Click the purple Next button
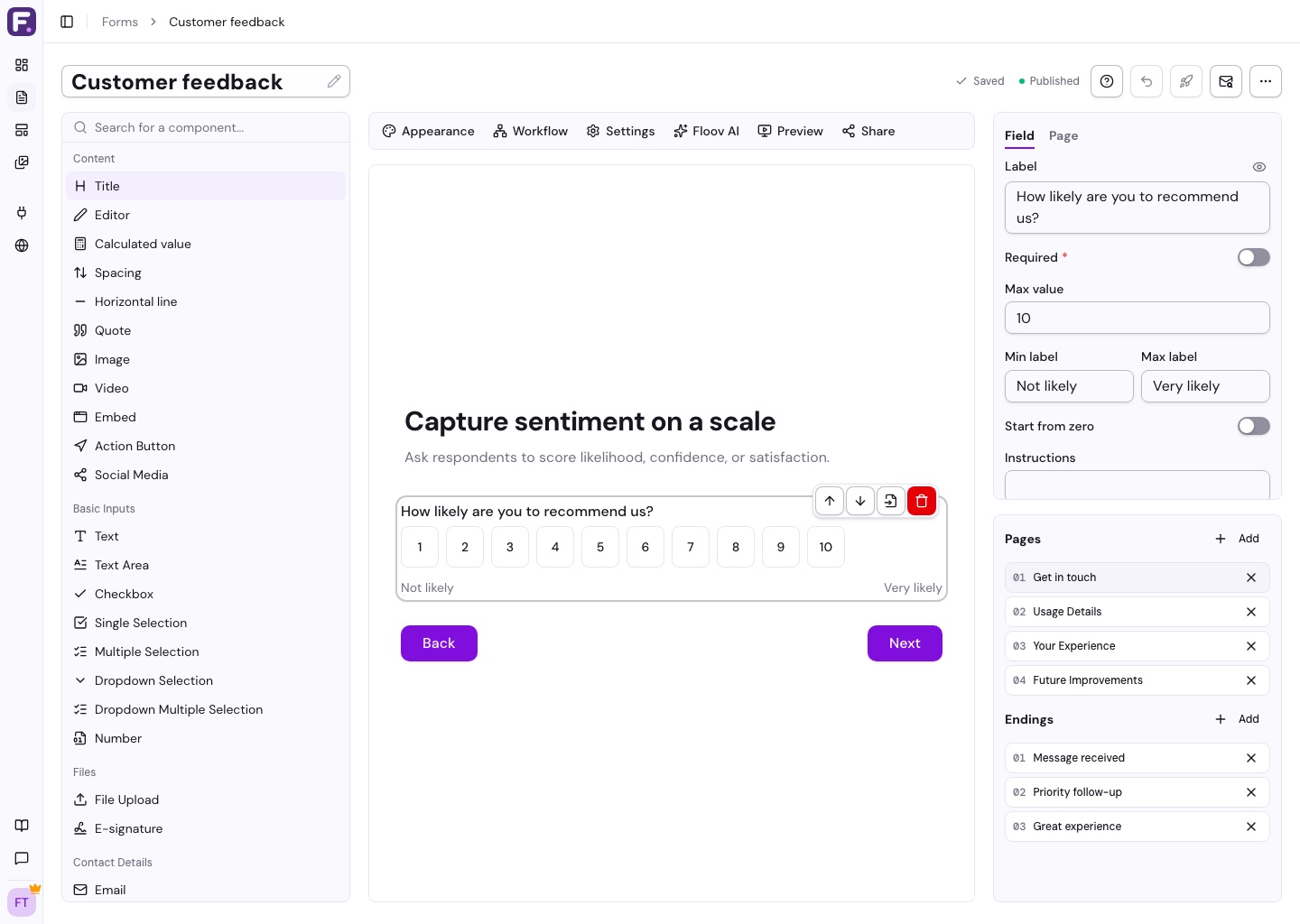1300x924 pixels. [x=905, y=643]
